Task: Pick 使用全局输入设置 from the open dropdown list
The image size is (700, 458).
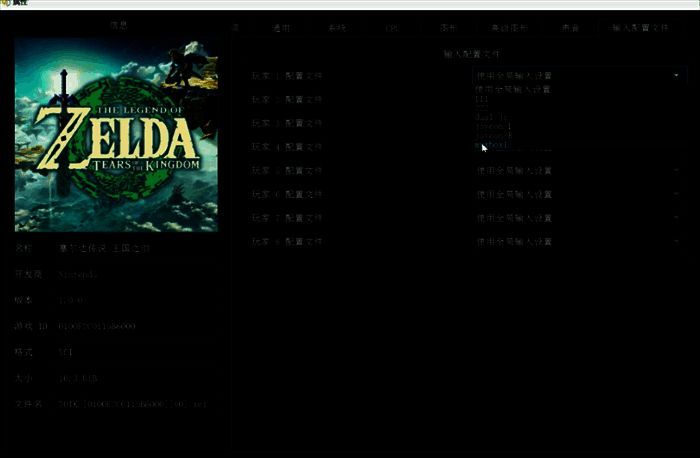Action: 513,89
